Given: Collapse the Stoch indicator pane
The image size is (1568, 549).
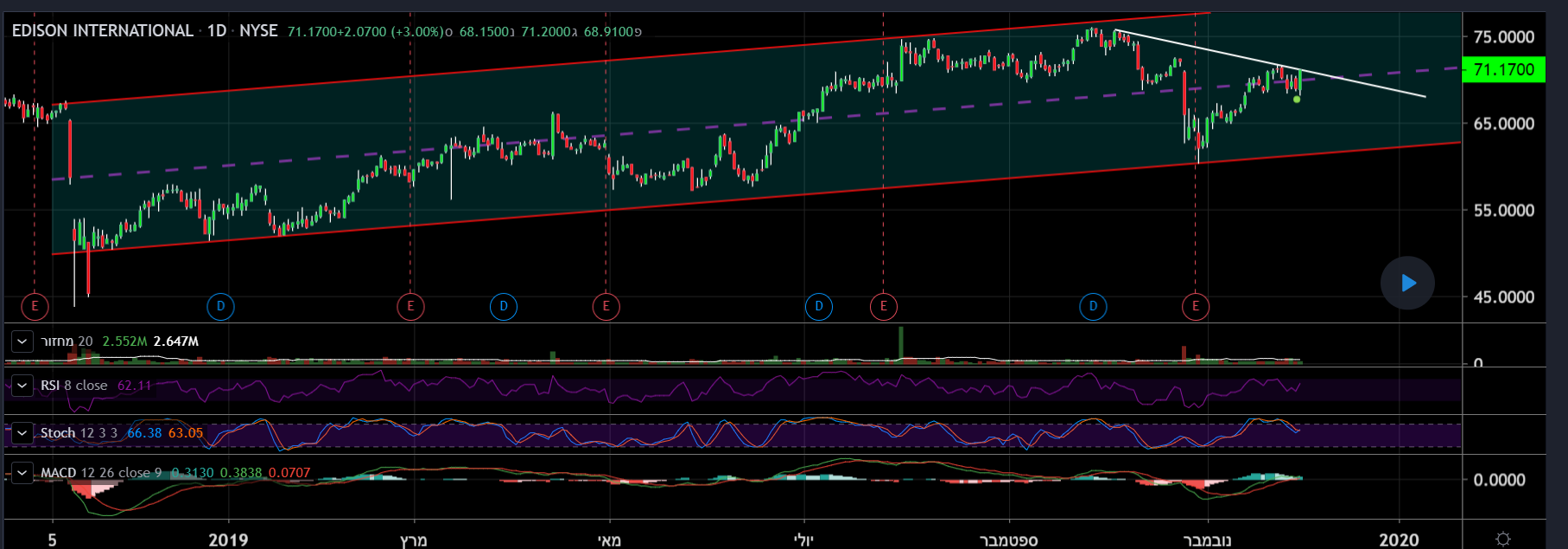Looking at the screenshot, I should [22, 433].
